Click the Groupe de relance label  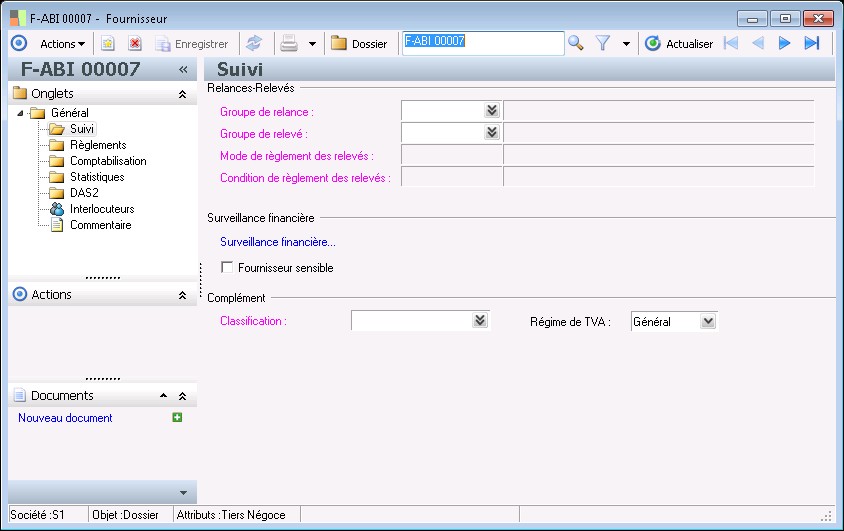tap(266, 112)
